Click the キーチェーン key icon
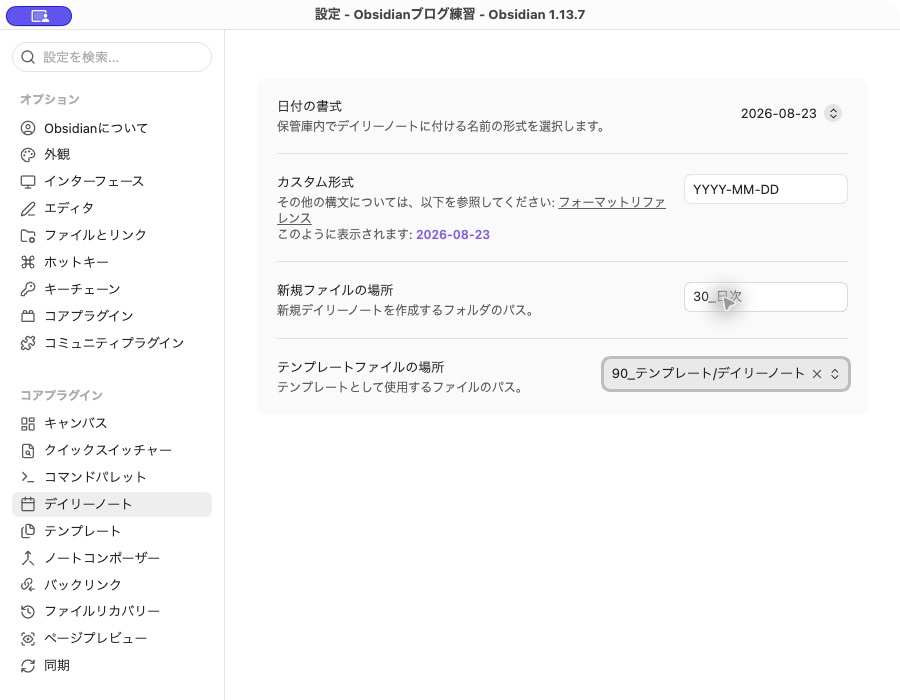The image size is (900, 700). coord(28,289)
